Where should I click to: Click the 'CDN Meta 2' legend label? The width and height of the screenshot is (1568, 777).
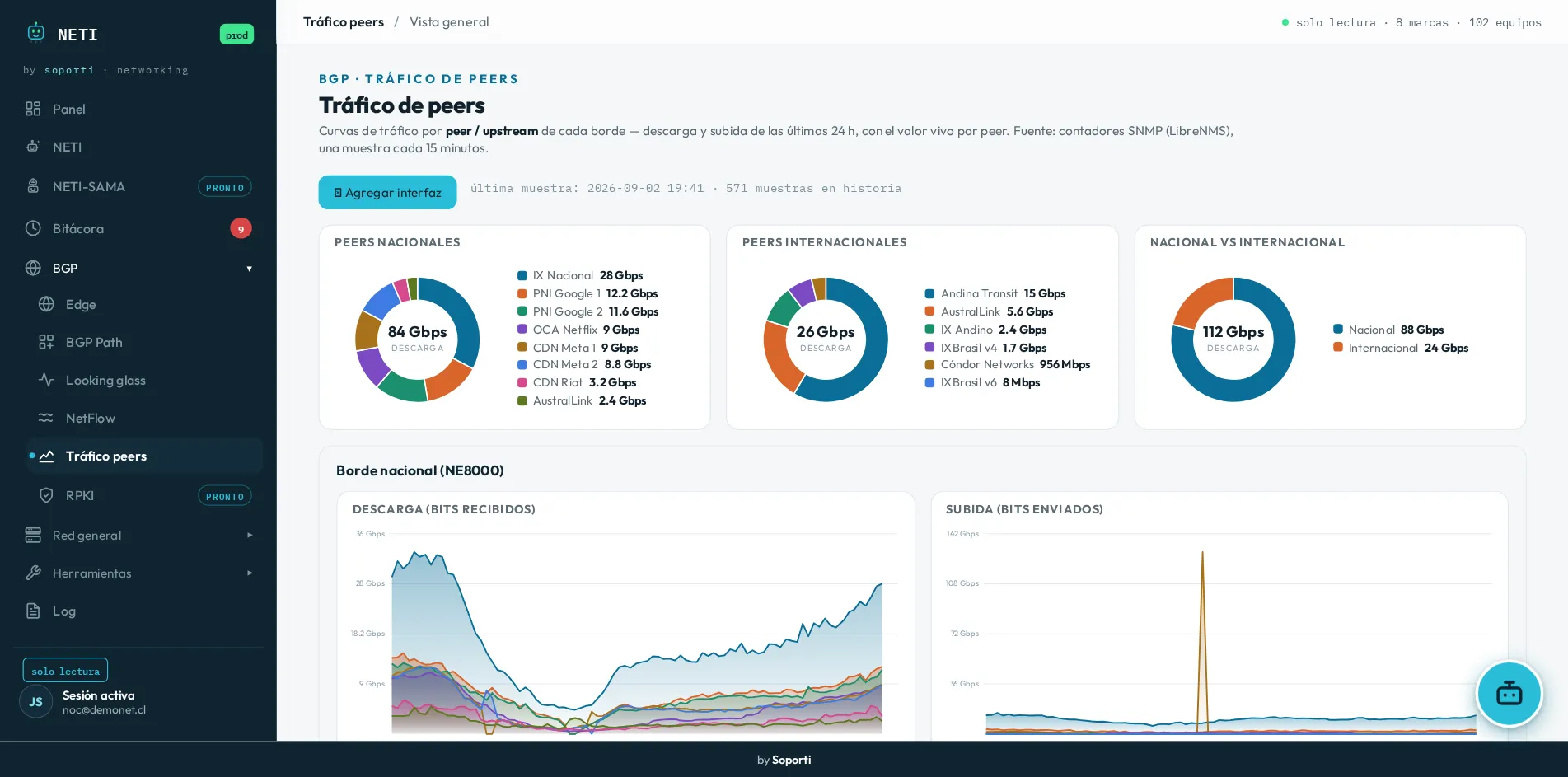click(x=565, y=364)
